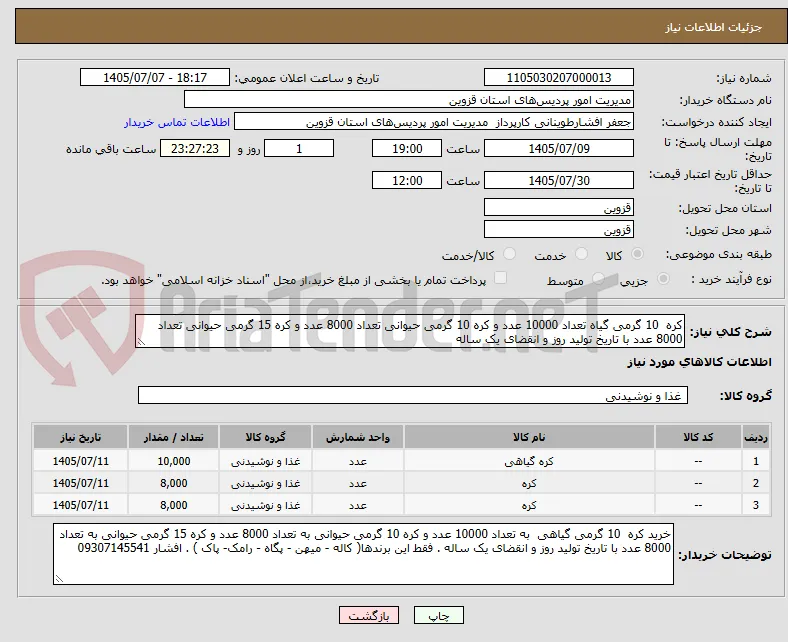Click the کد کالا column header
Image resolution: width=788 pixels, height=642 pixels.
[x=698, y=437]
